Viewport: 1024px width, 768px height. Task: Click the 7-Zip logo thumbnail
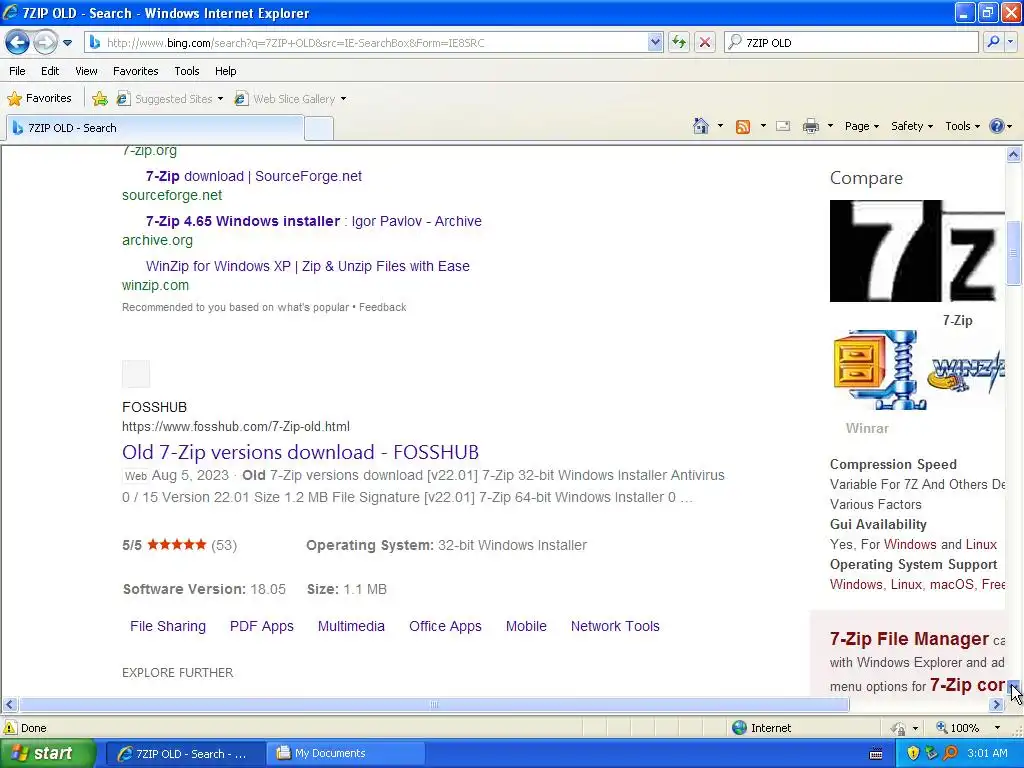[x=917, y=251]
